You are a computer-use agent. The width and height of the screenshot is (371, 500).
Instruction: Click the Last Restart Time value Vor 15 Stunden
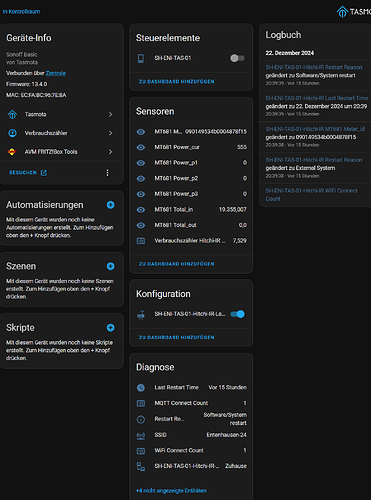[x=228, y=388]
